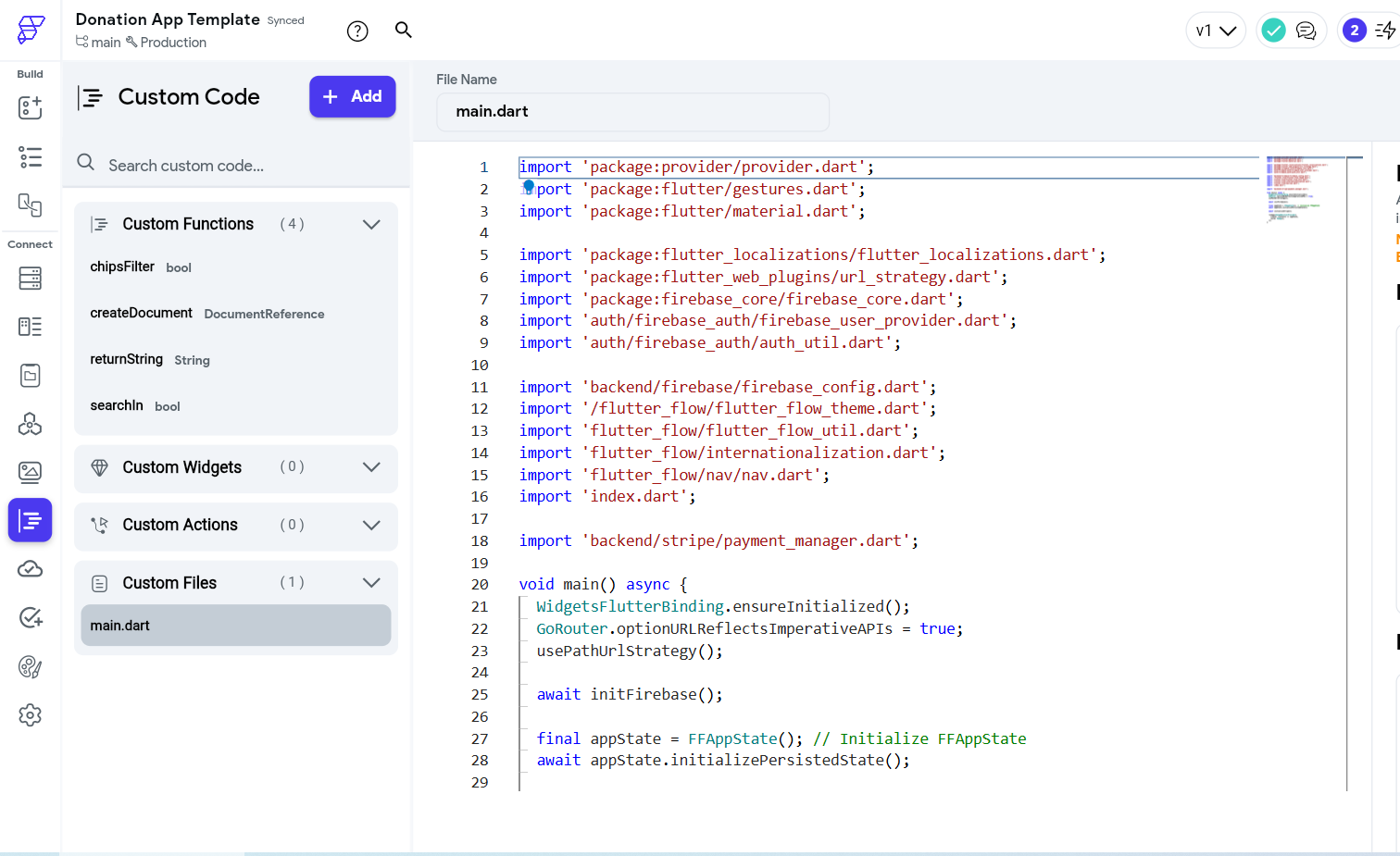Click the FlutterFlow logo icon
The image size is (1400, 856).
click(x=31, y=30)
